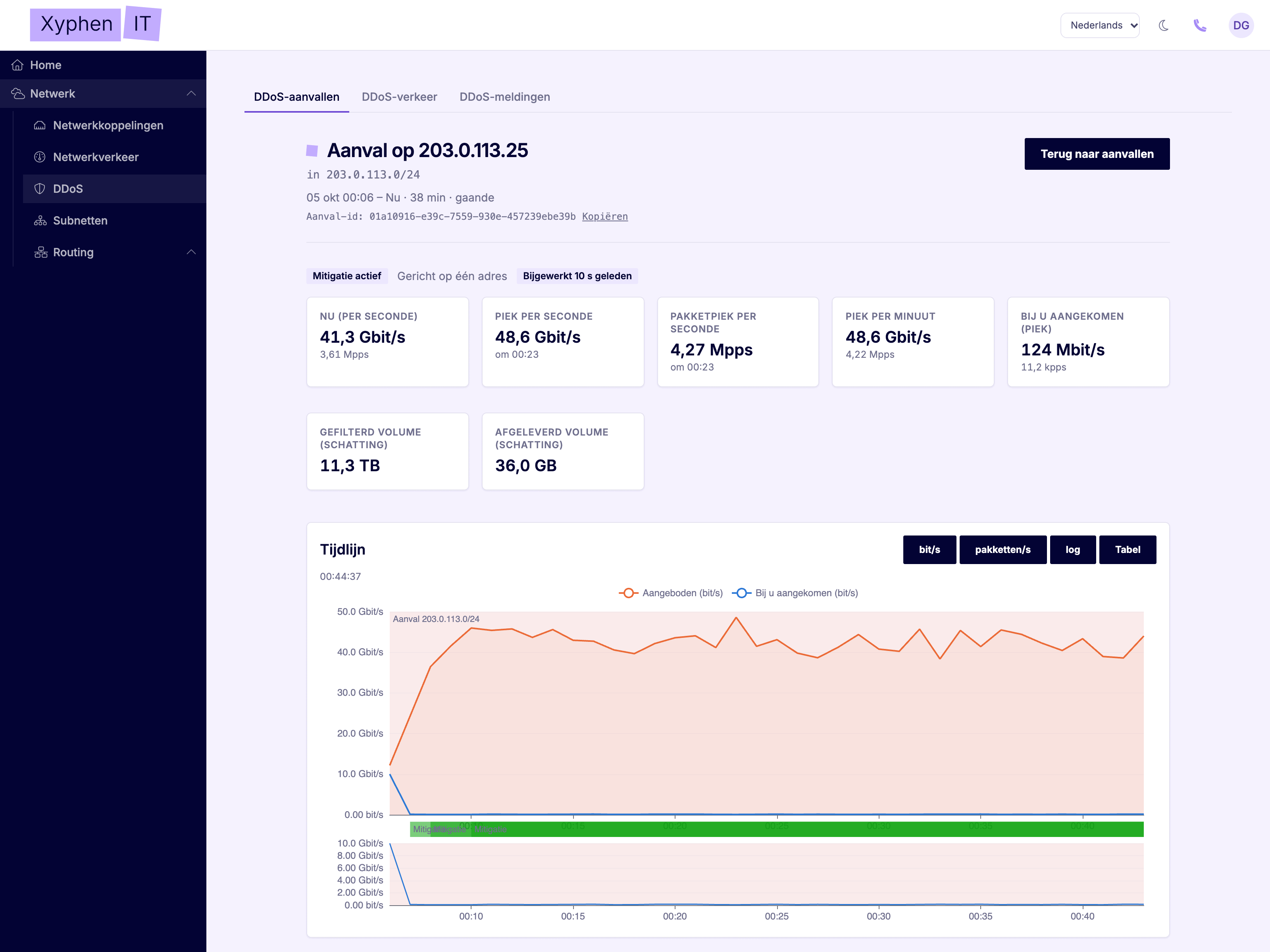Click the DDoS shield icon
Image resolution: width=1270 pixels, height=952 pixels.
tap(40, 189)
